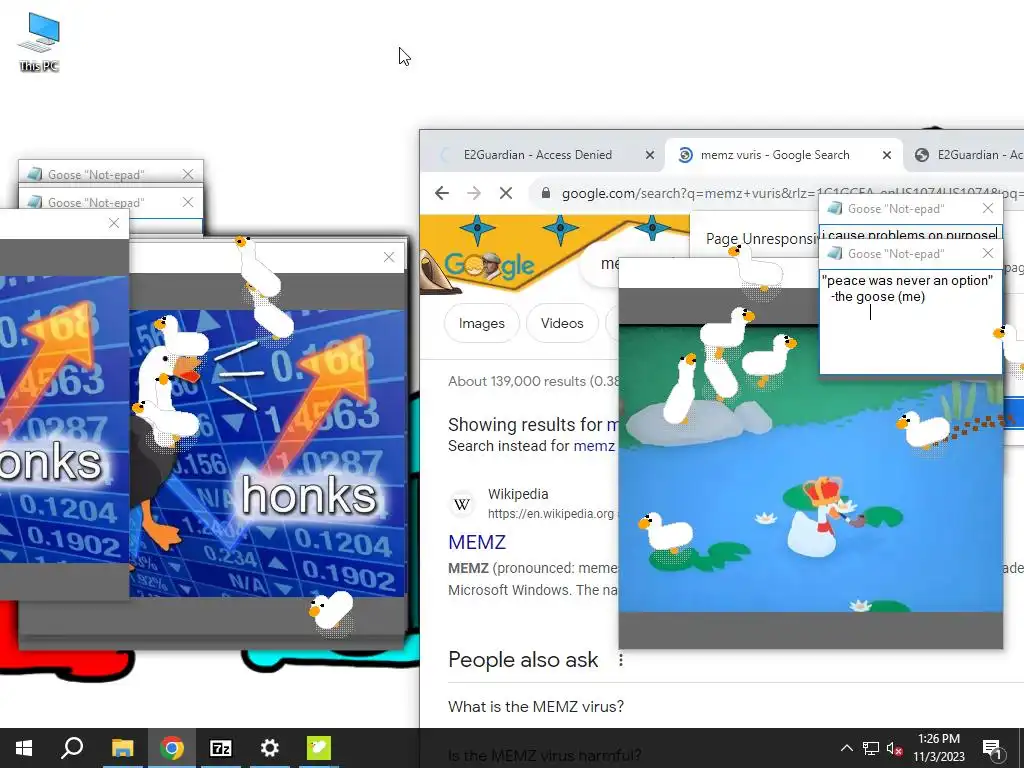Close the first E2Guardian tab
This screenshot has width=1024, height=768.
click(650, 155)
